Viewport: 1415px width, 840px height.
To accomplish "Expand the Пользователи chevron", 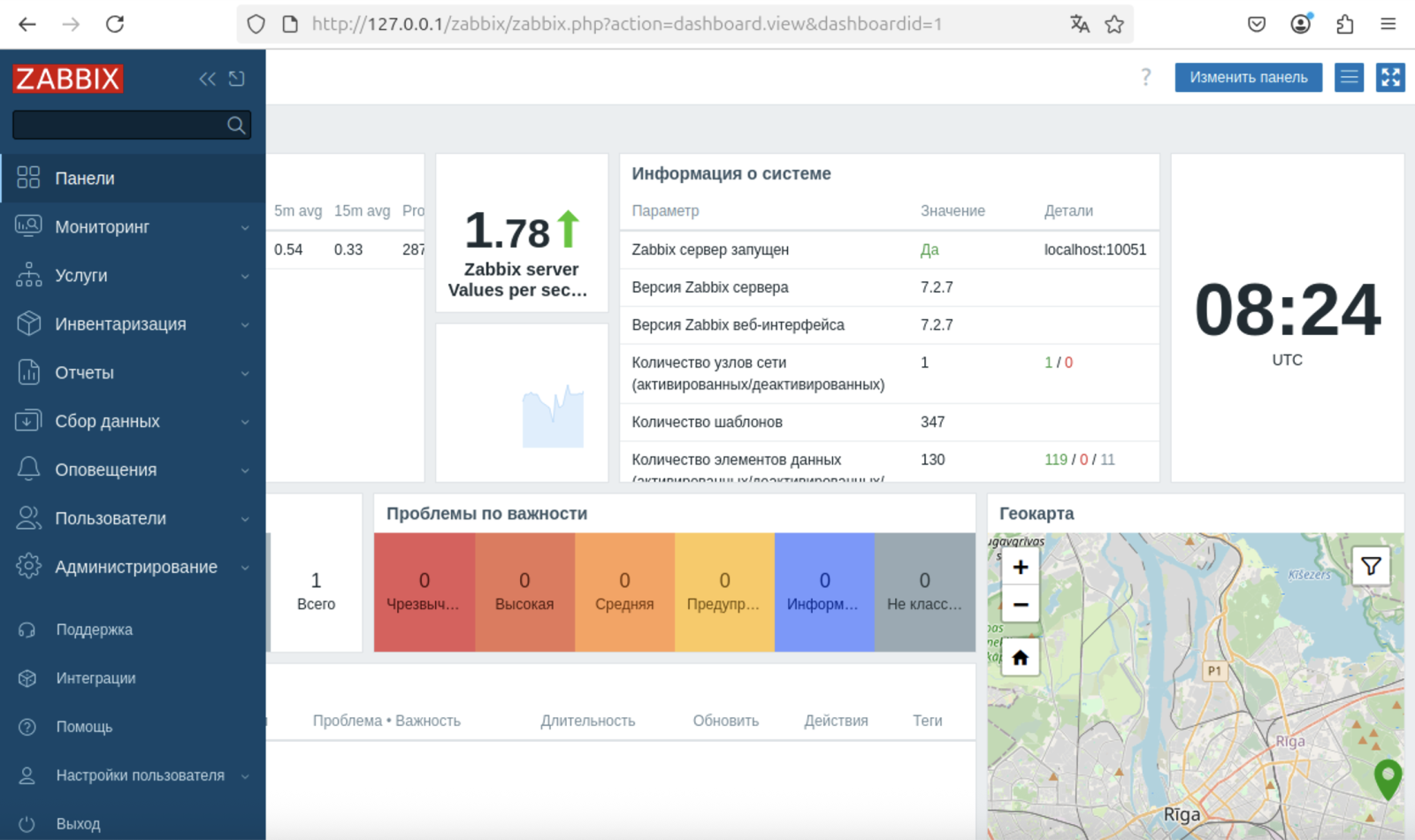I will [x=245, y=519].
